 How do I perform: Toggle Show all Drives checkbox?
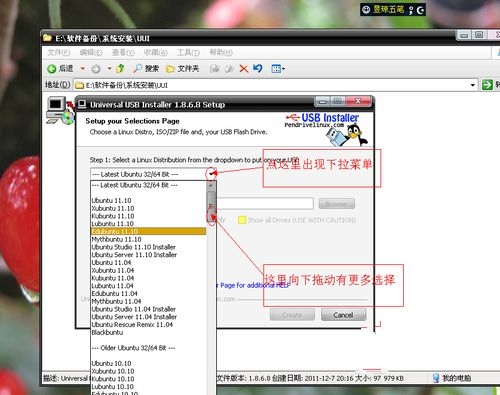pos(242,220)
